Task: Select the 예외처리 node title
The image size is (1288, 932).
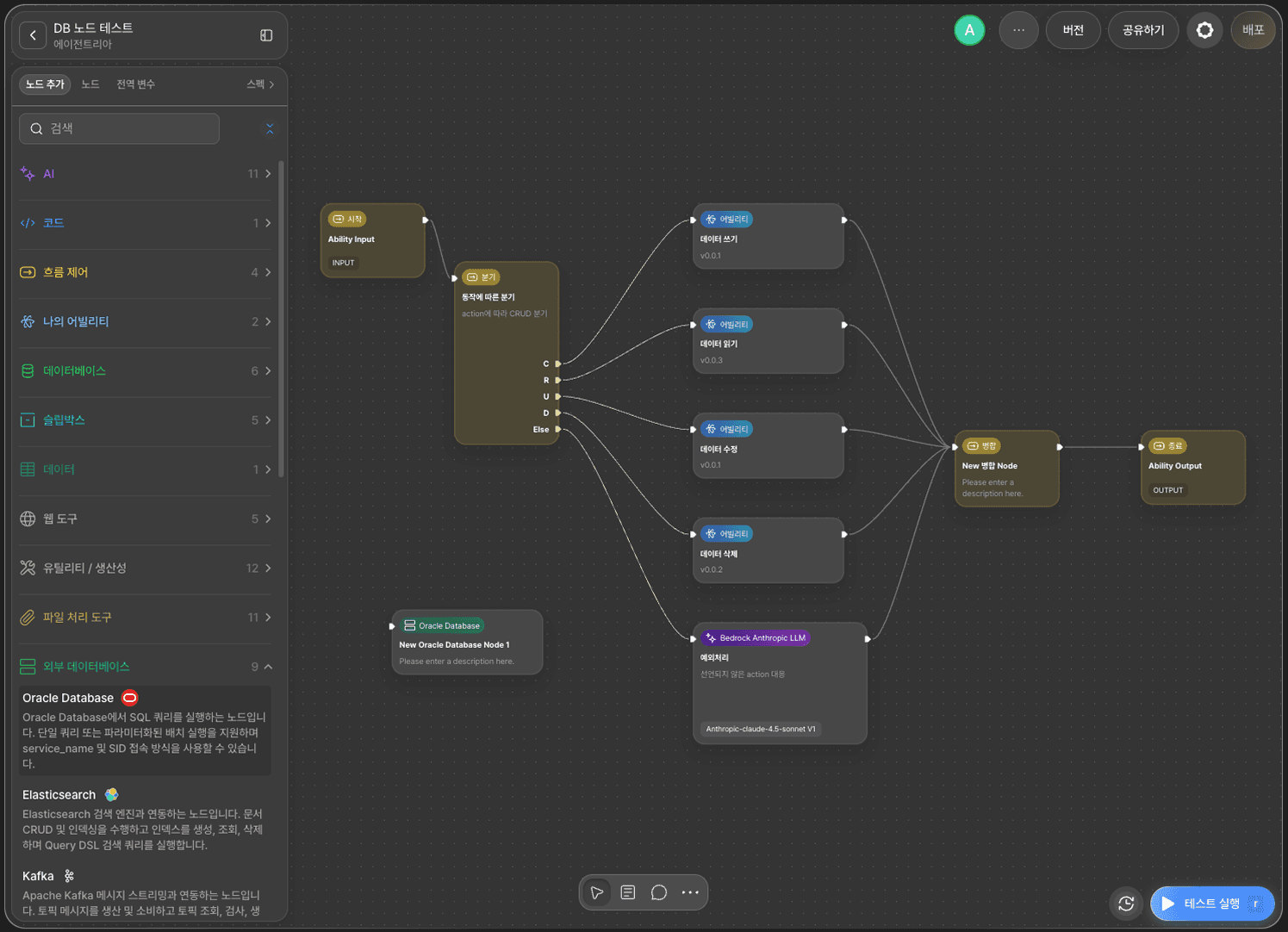Action: [x=714, y=658]
